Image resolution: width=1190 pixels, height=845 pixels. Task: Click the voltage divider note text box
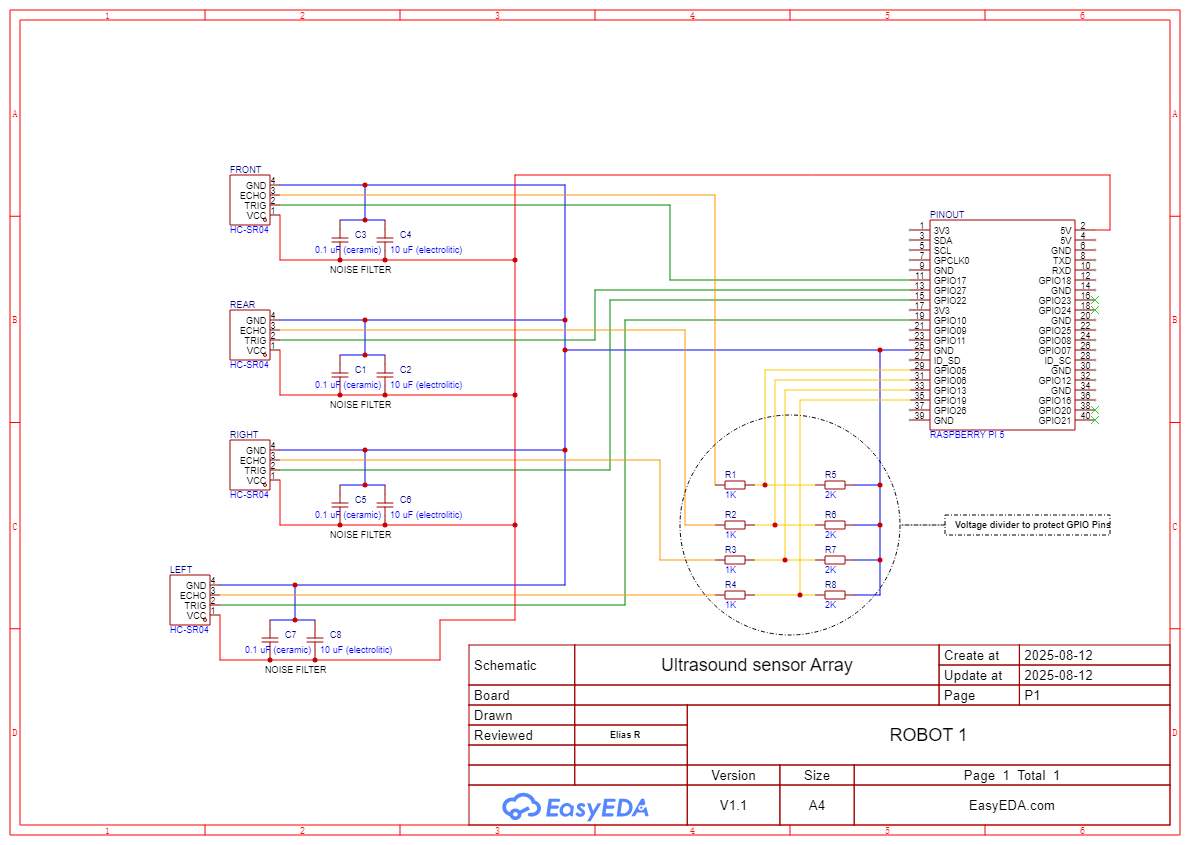point(1027,525)
